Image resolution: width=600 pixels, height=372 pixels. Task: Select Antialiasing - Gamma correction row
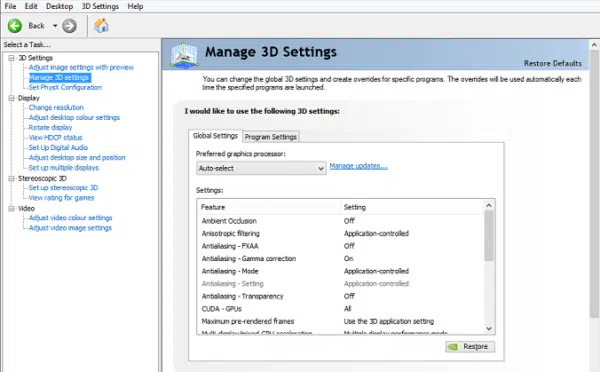point(341,259)
